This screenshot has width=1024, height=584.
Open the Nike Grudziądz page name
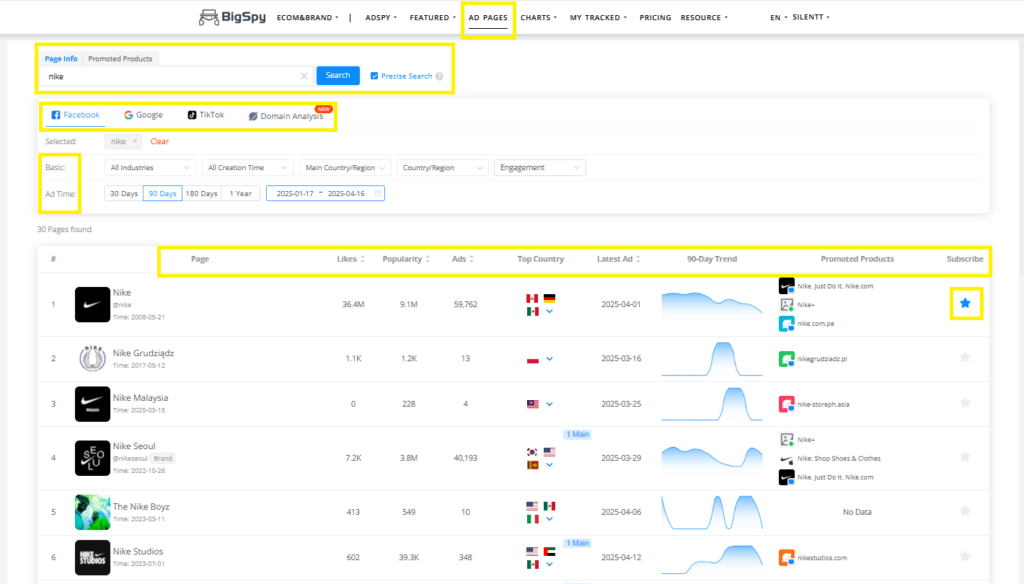click(143, 353)
